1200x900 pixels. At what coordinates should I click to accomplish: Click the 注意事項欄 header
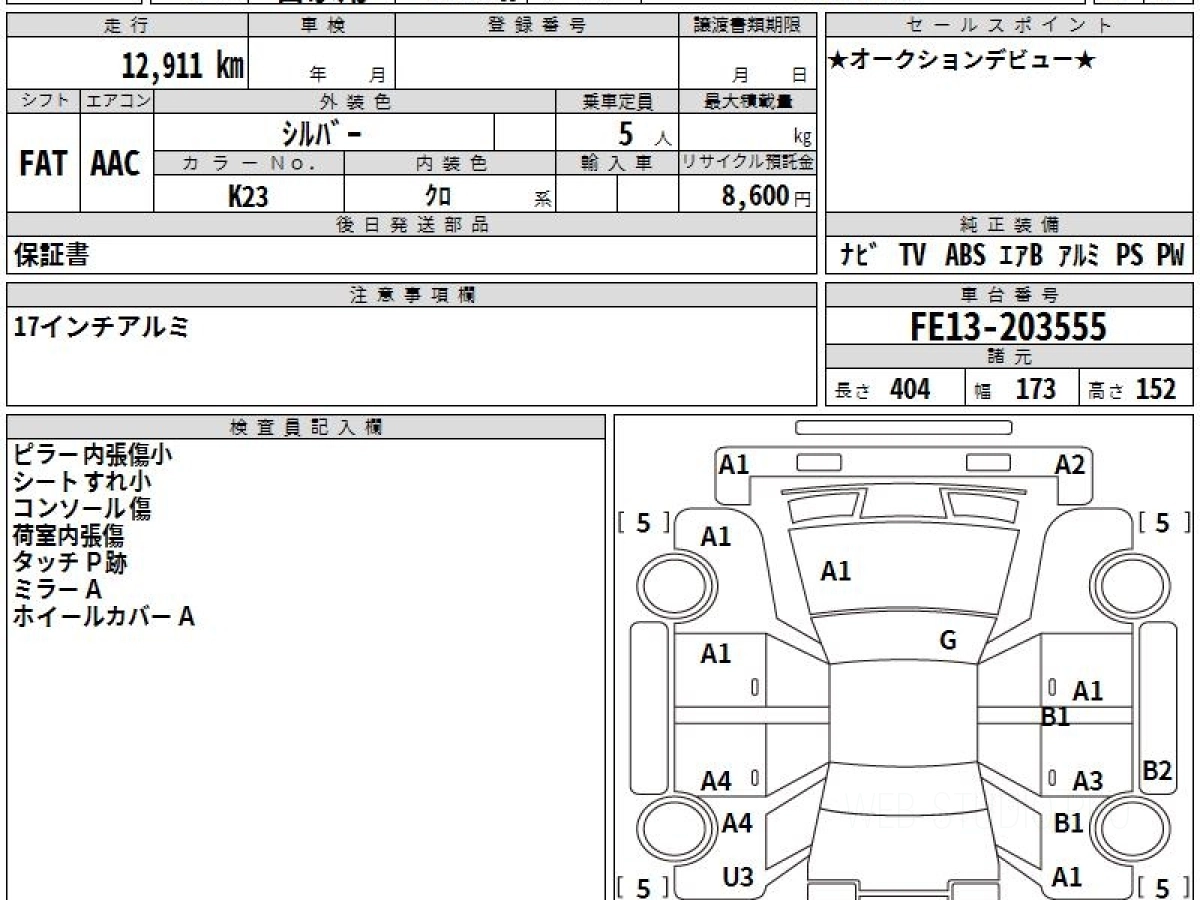(x=412, y=295)
